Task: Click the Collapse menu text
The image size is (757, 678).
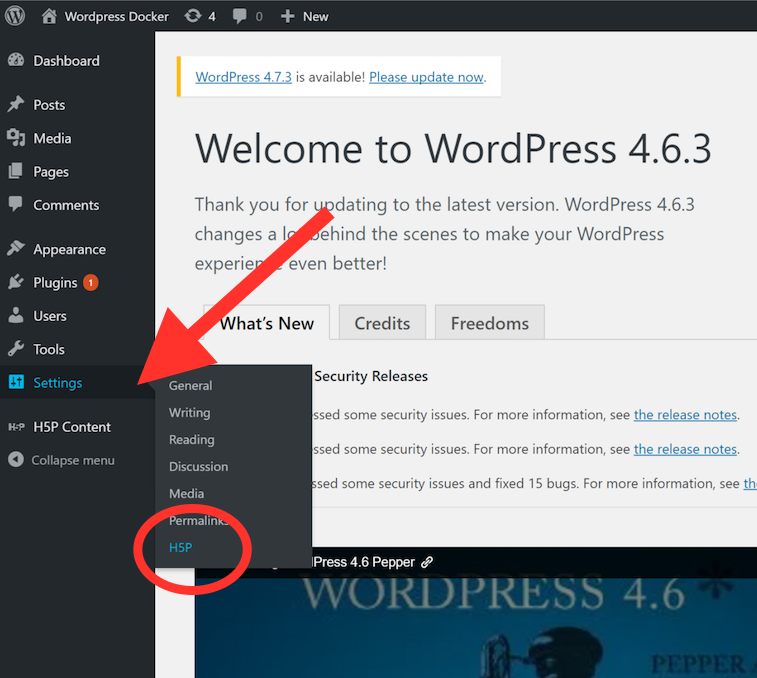Action: click(73, 461)
